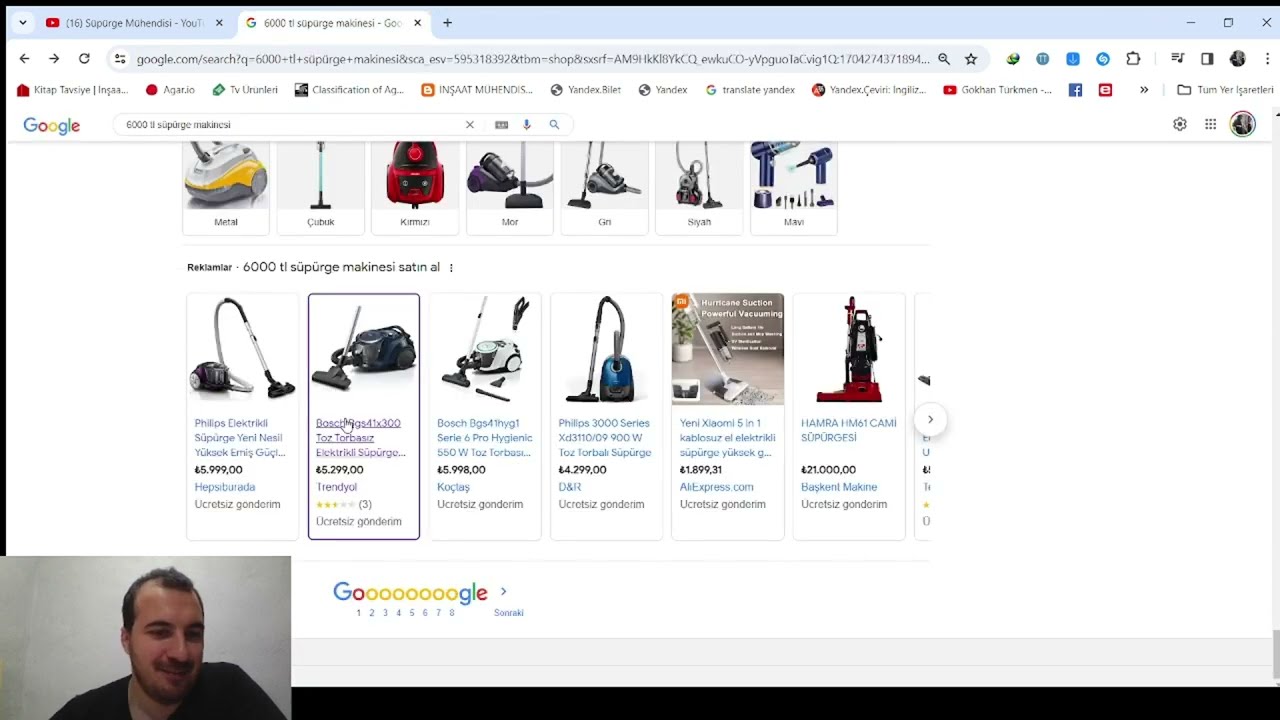Image resolution: width=1280 pixels, height=720 pixels.
Task: Go to results page 5
Action: (x=411, y=613)
